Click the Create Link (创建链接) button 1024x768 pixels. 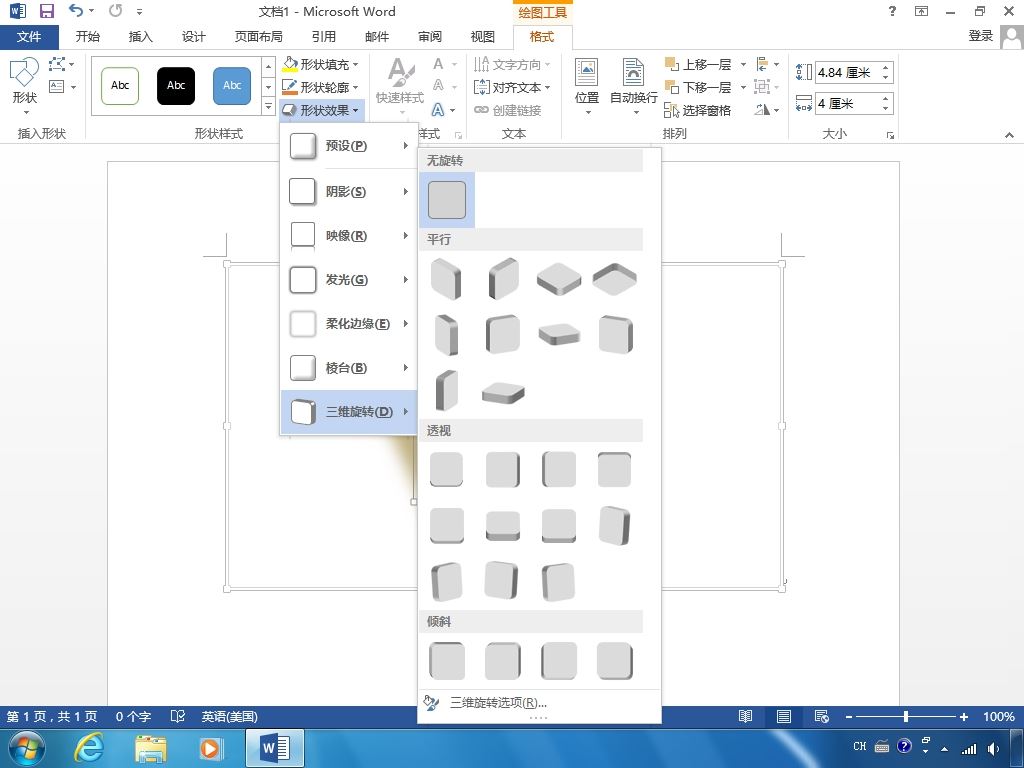pos(508,110)
